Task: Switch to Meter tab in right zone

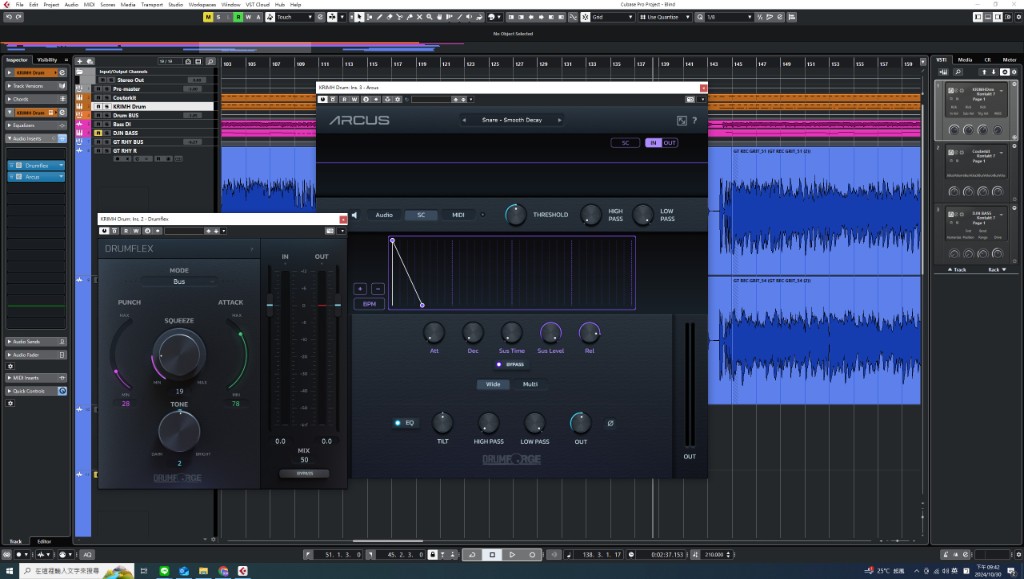Action: pos(1009,59)
